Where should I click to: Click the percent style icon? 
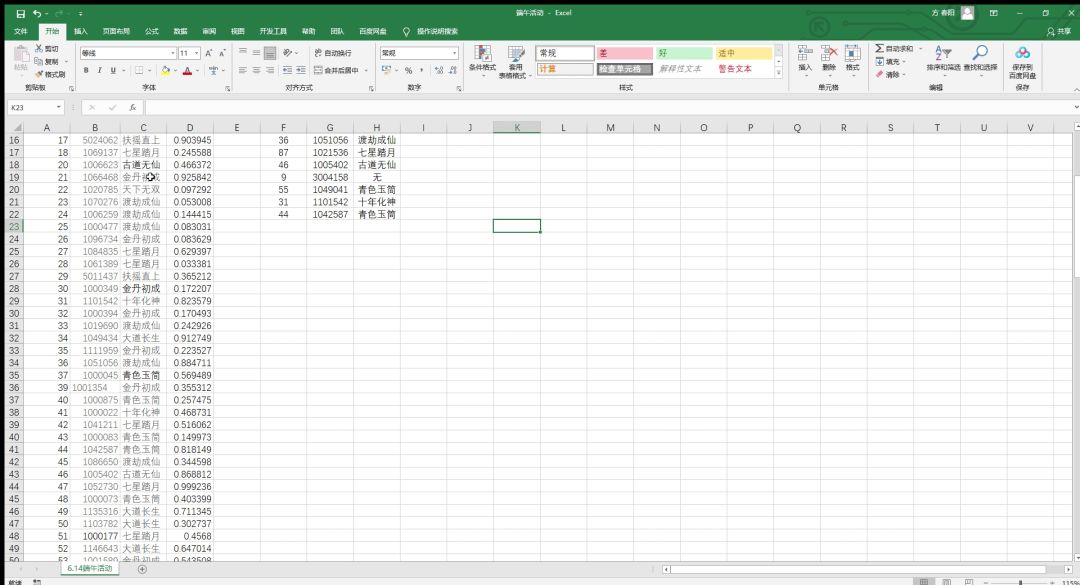[x=408, y=70]
